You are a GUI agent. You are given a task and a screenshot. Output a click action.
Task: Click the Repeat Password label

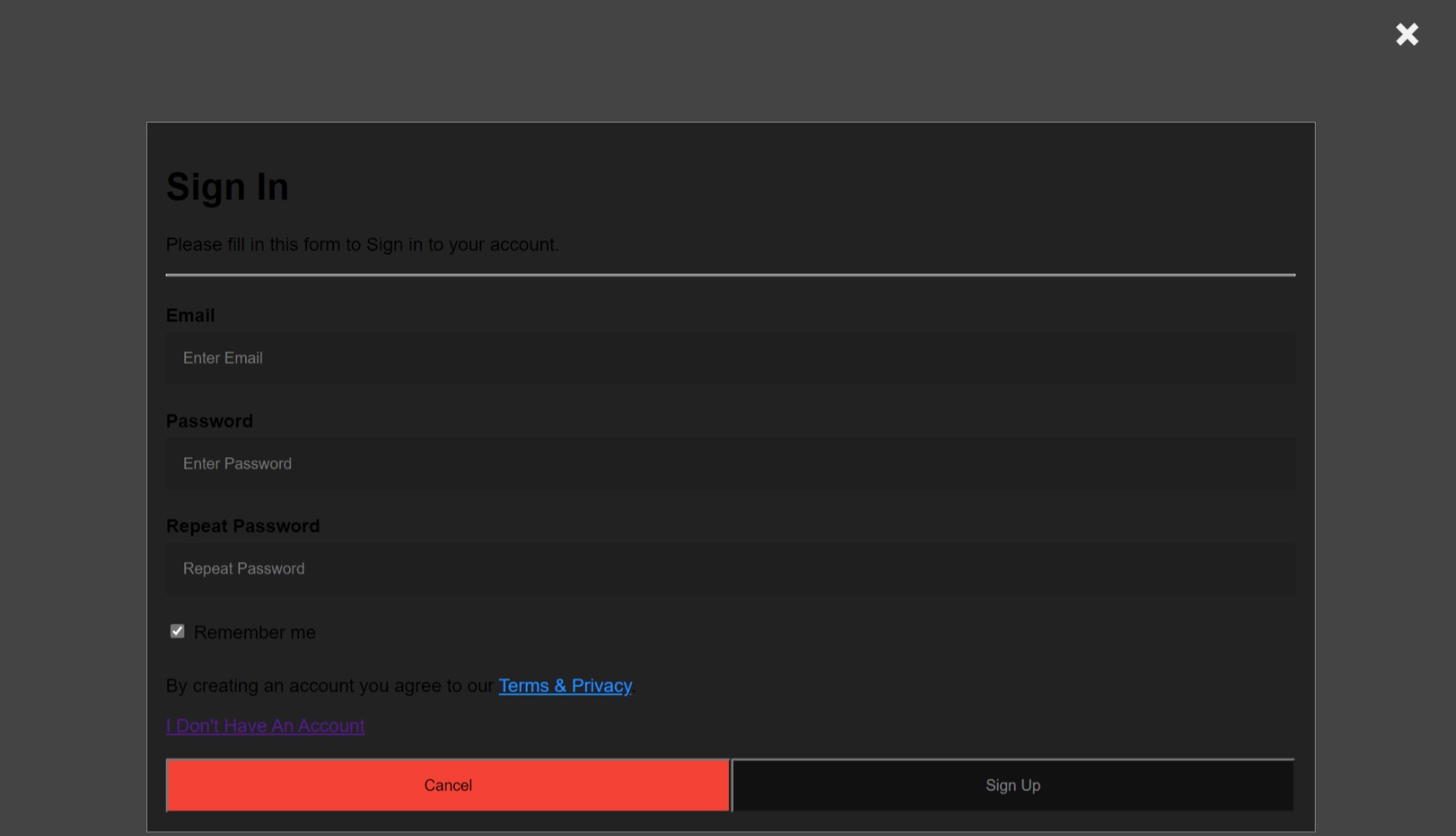pyautogui.click(x=243, y=526)
